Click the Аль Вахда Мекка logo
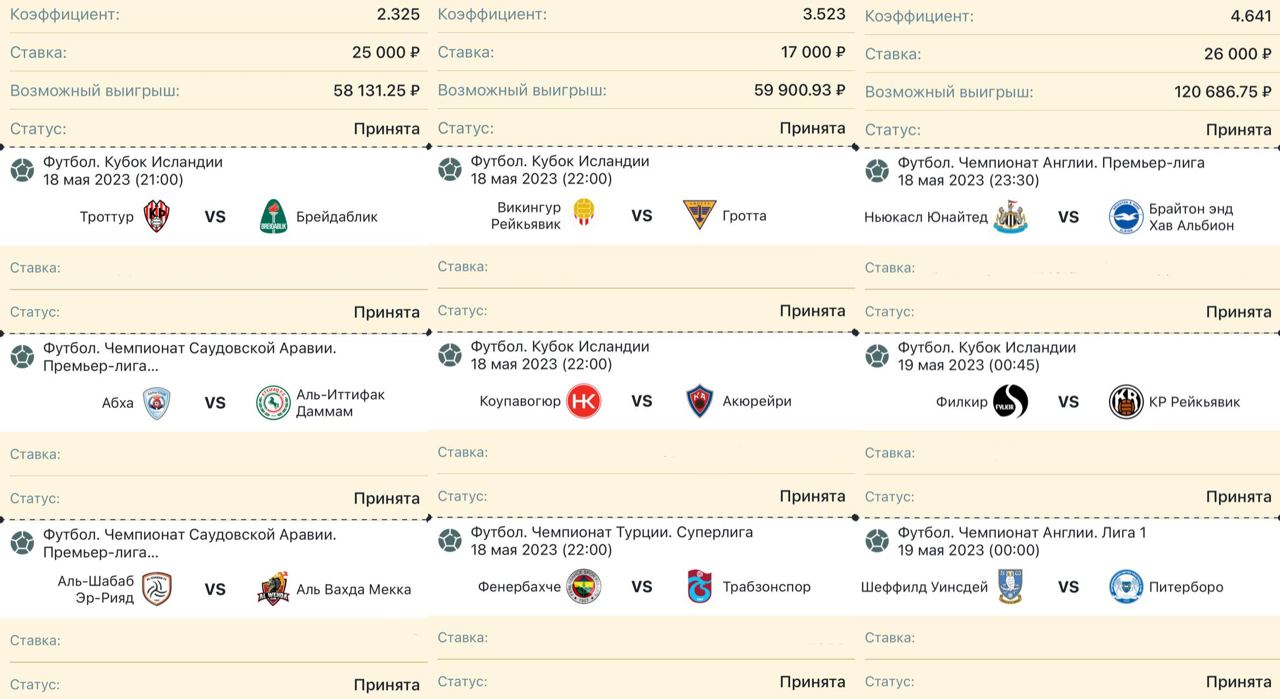Image resolution: width=1280 pixels, height=699 pixels. coord(273,589)
